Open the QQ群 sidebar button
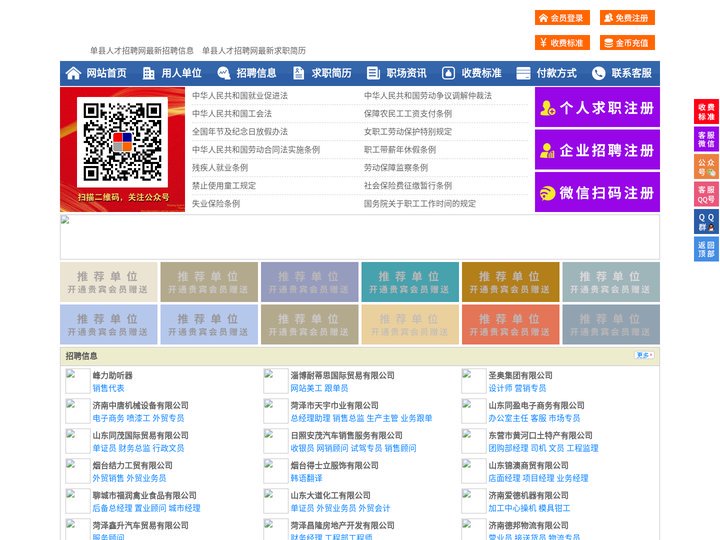Image resolution: width=720 pixels, height=540 pixels. pyautogui.click(x=706, y=222)
